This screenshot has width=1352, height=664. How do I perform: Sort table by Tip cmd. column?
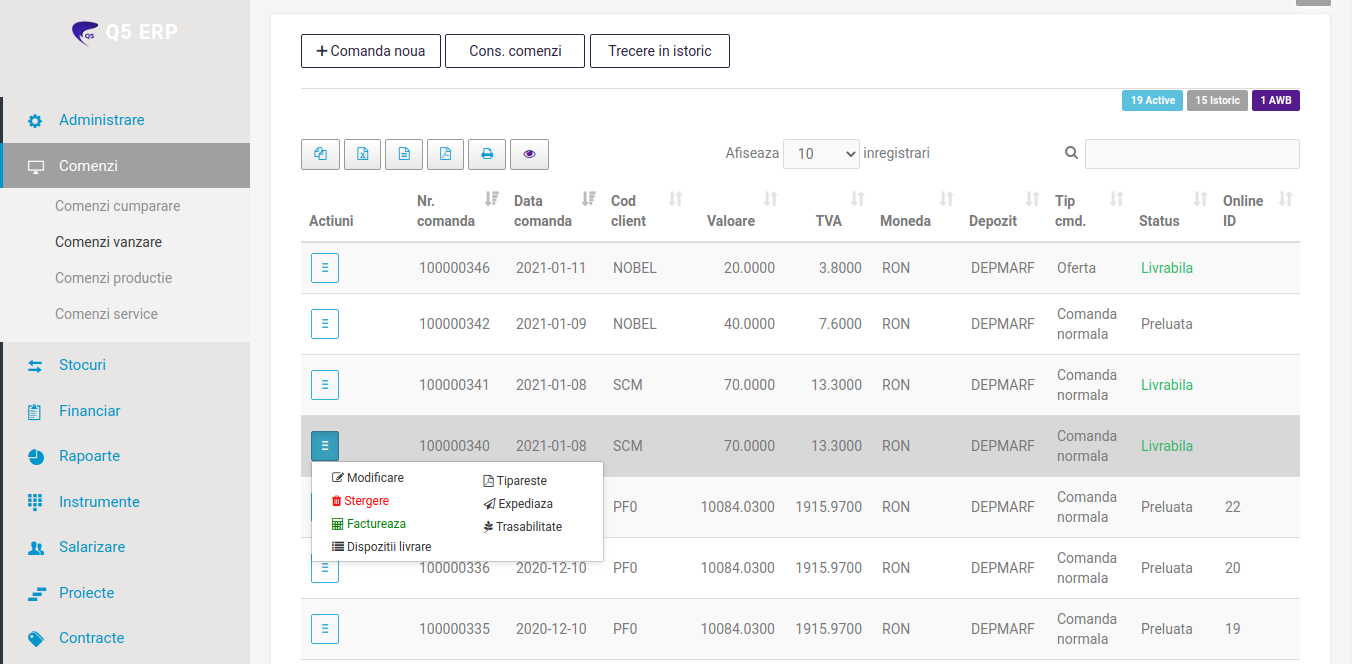pyautogui.click(x=1089, y=211)
